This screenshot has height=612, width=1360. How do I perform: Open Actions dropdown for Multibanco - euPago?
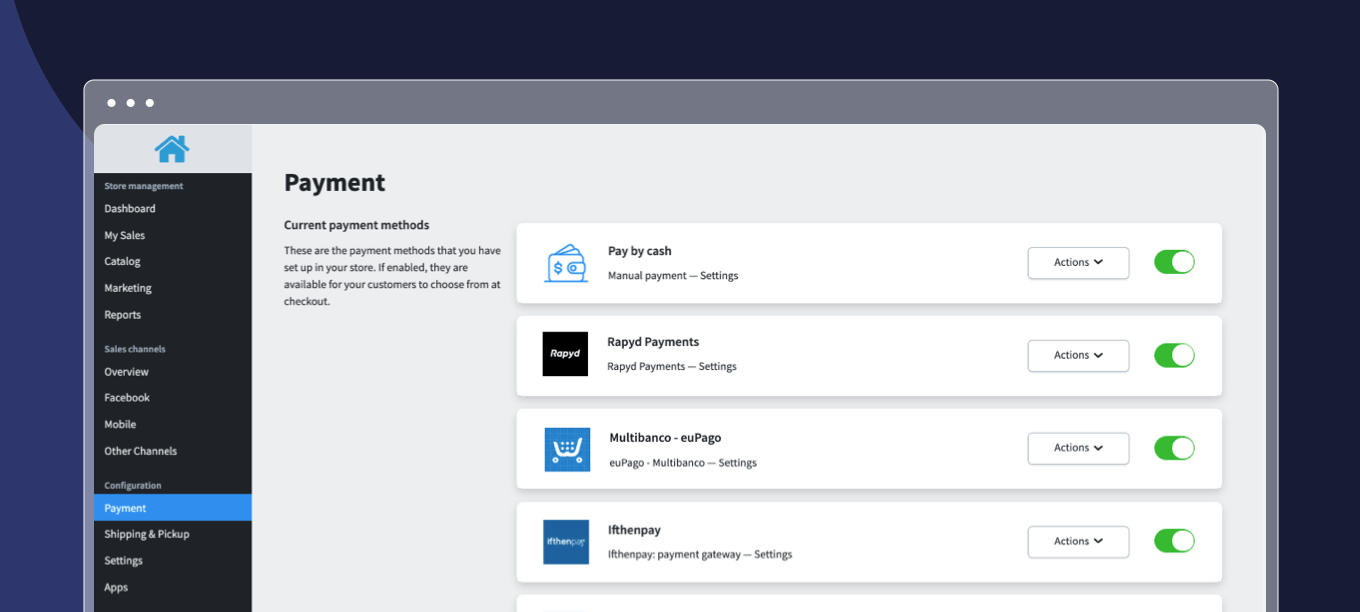click(1078, 448)
